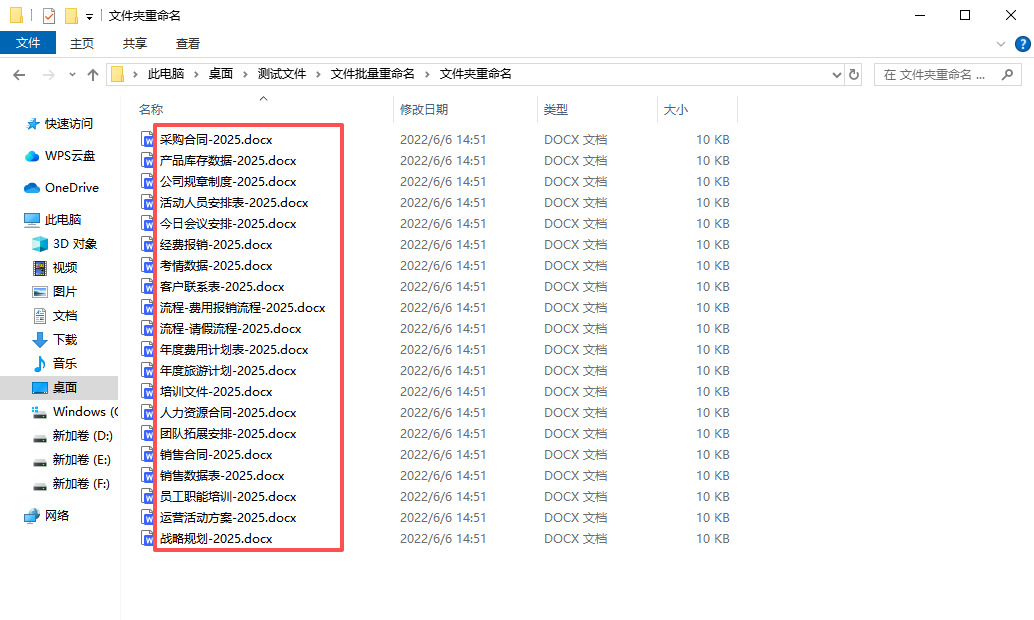Click 测试文件 in the address breadcrumb
The width and height of the screenshot is (1034, 620).
pos(282,74)
